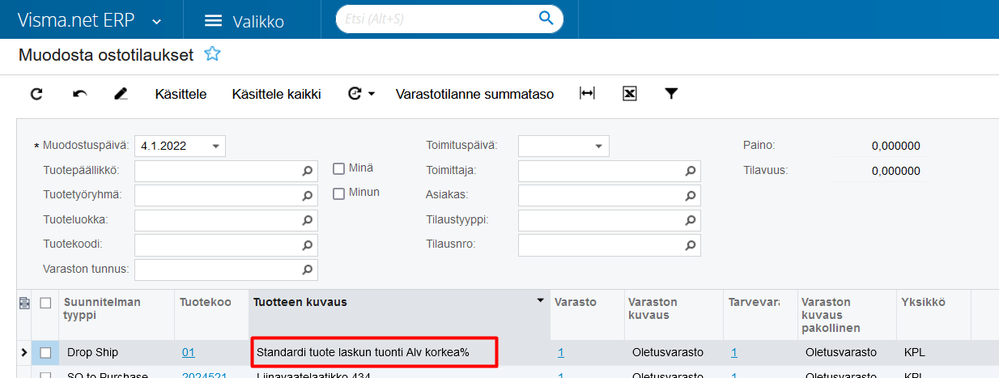Open Tuotteen kuvaus column sort dropdown

[541, 300]
